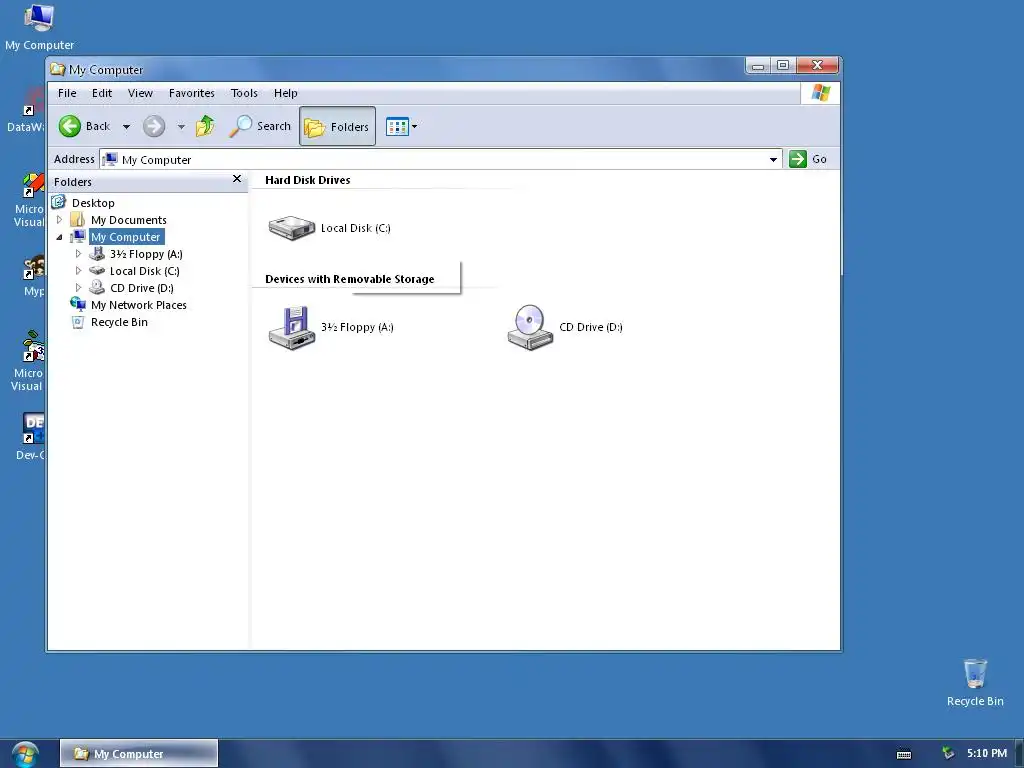
Task: Select the DataW desktop shortcut
Action: pos(26,112)
